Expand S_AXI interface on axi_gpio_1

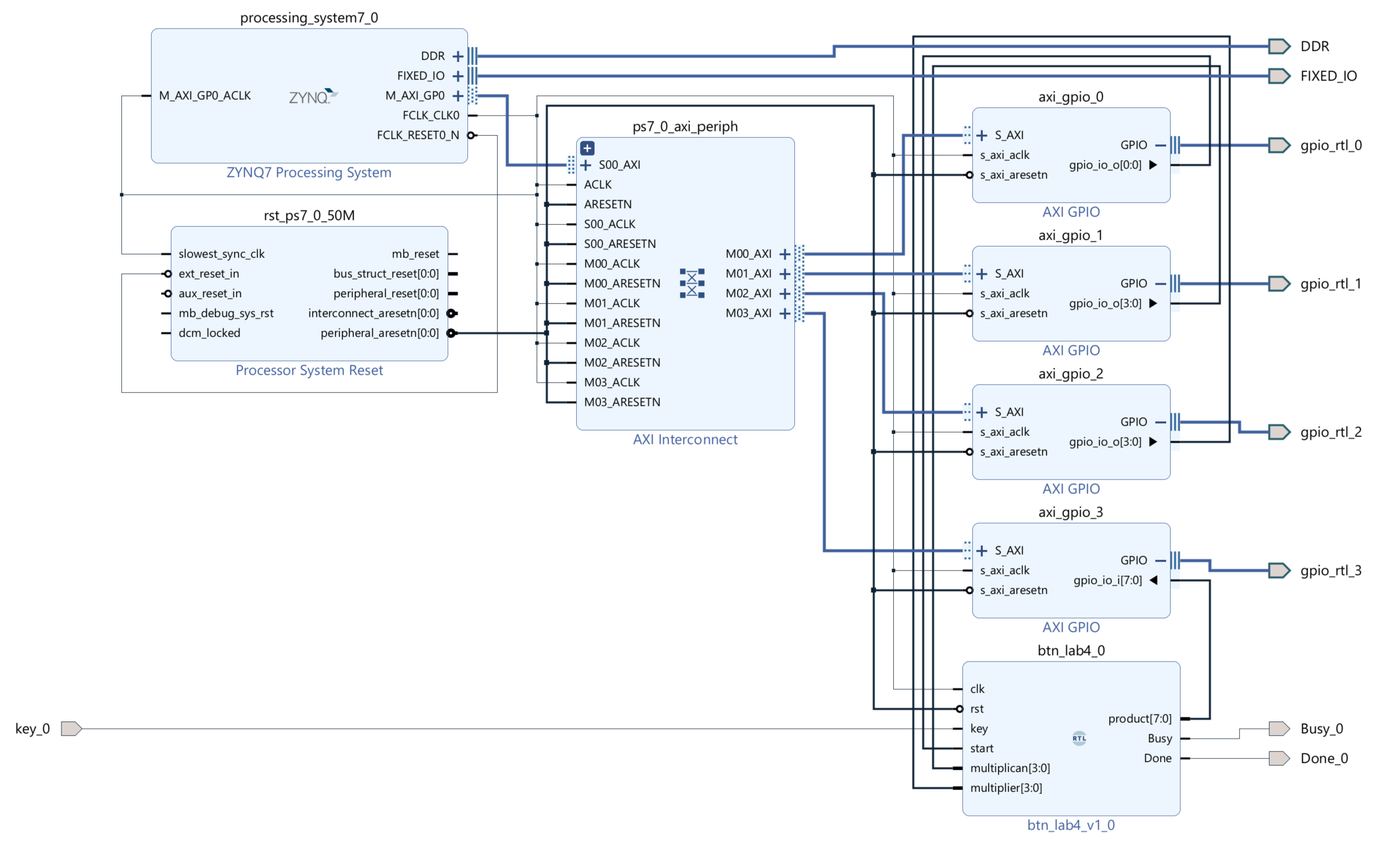coord(982,274)
